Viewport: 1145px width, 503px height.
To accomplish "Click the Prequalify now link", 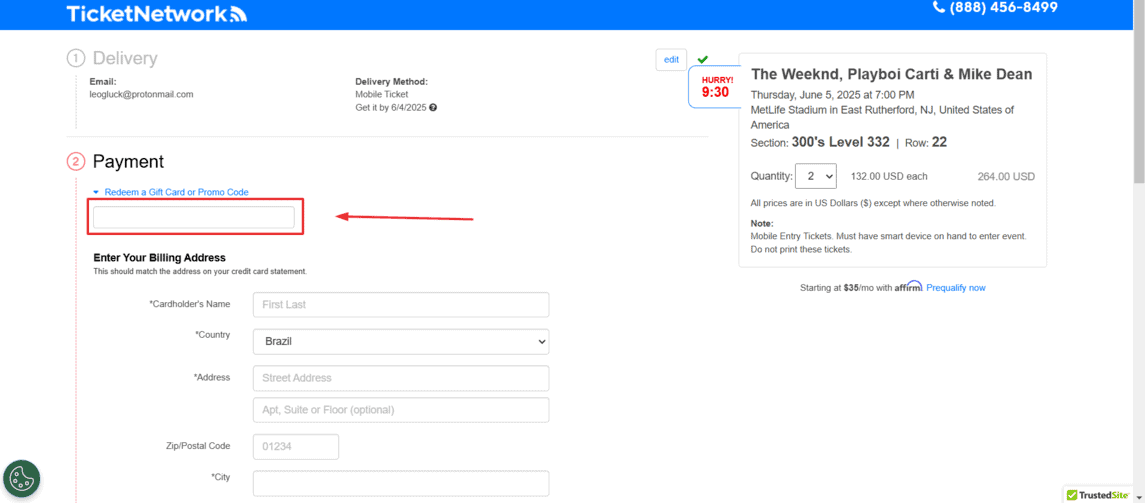I will (956, 288).
